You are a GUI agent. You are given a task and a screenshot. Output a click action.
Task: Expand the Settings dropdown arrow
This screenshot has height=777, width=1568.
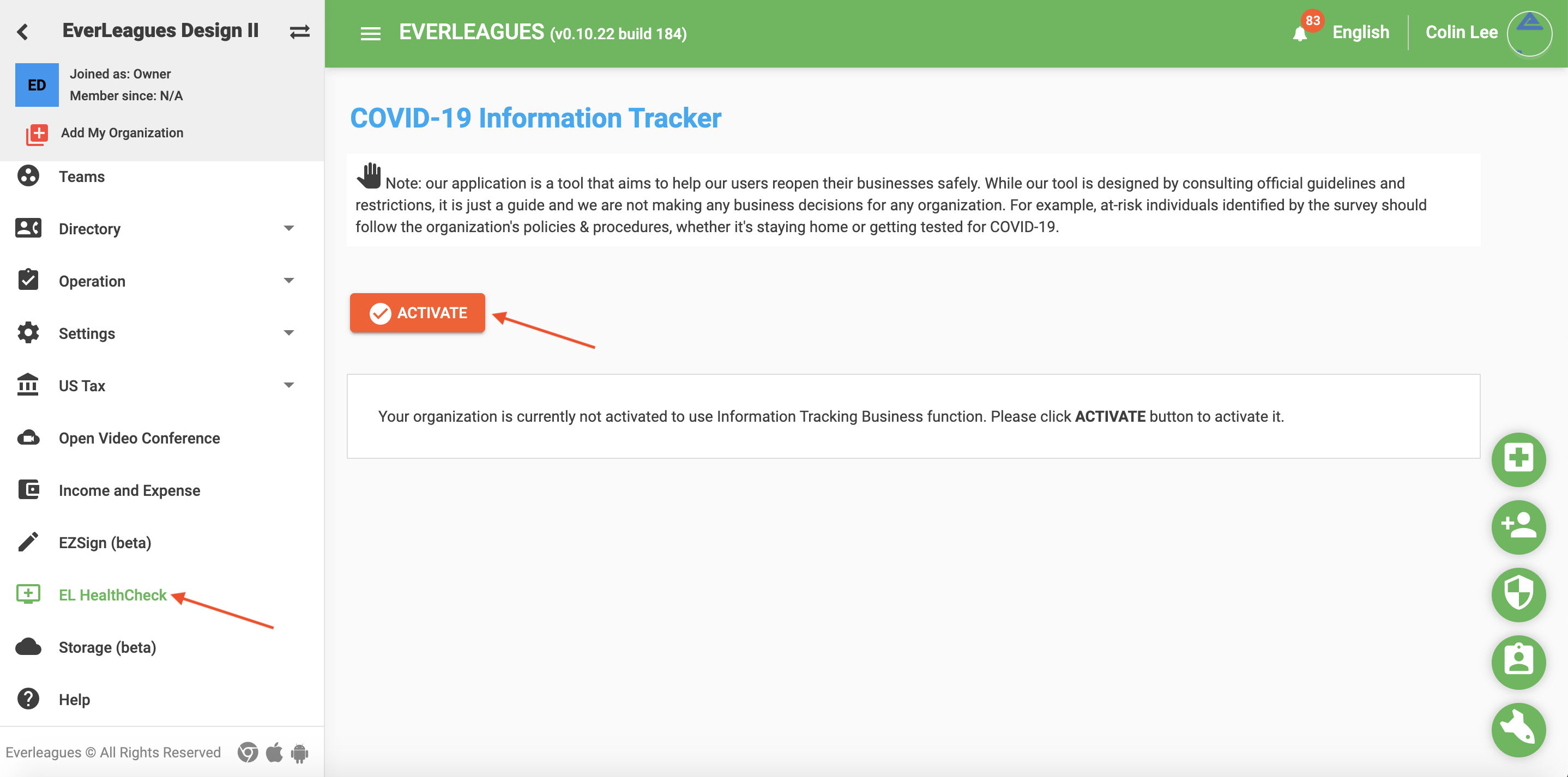click(x=288, y=333)
